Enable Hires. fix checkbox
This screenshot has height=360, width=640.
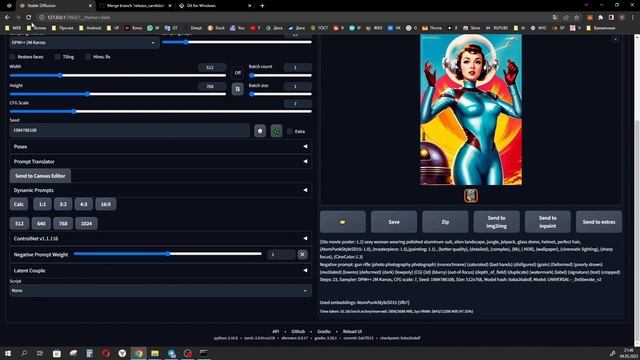(88, 57)
